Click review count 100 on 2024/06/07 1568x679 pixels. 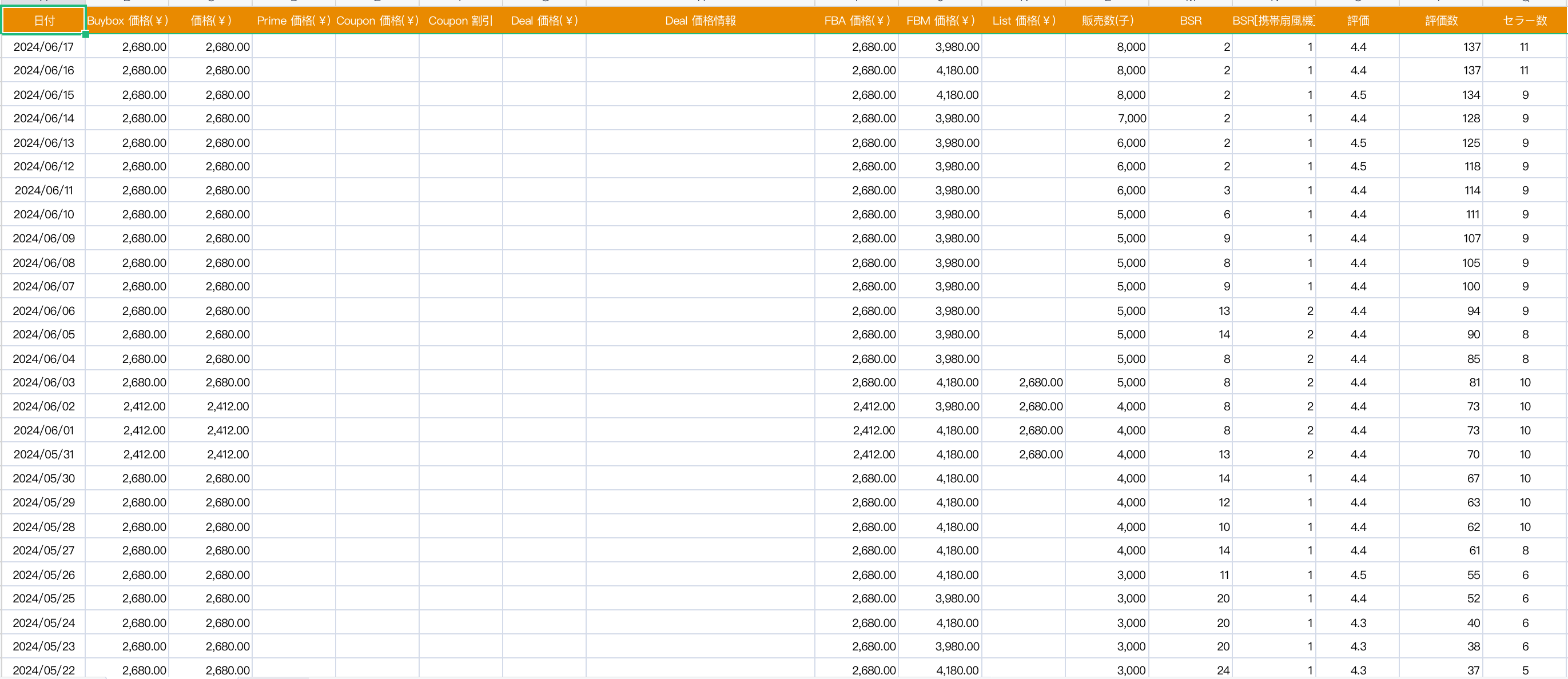1441,286
